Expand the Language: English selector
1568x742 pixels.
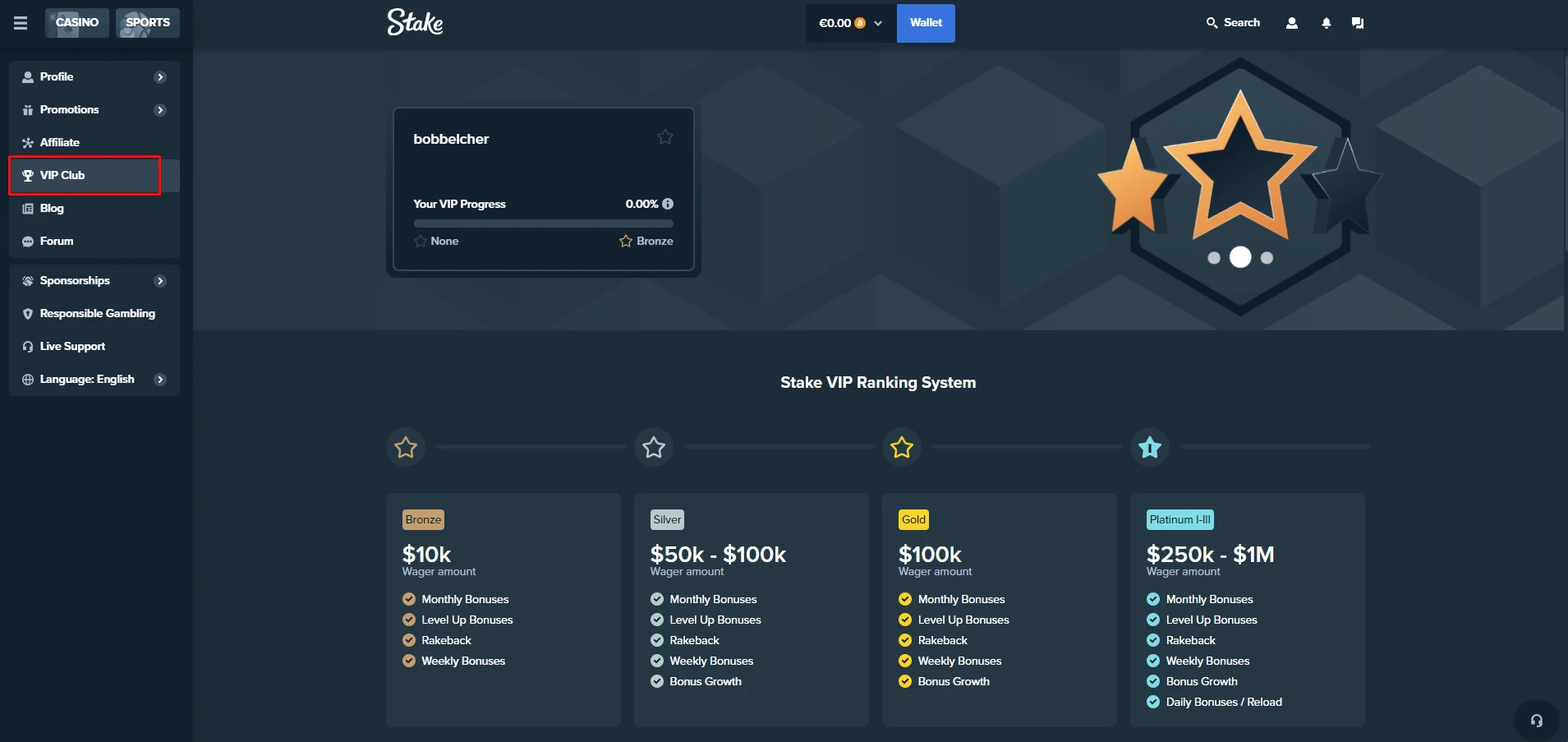(x=160, y=380)
